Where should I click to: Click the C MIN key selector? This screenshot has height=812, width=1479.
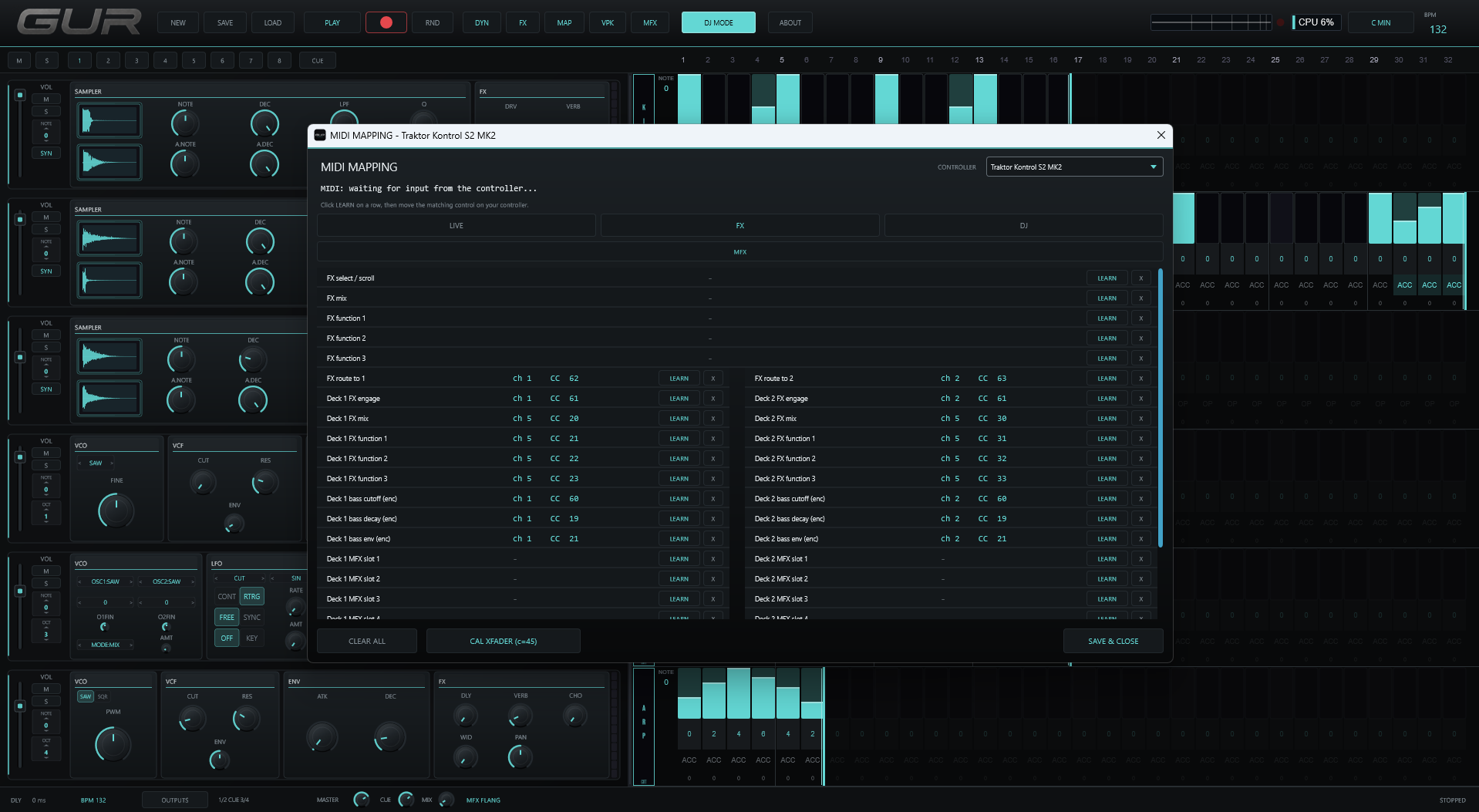(1380, 23)
